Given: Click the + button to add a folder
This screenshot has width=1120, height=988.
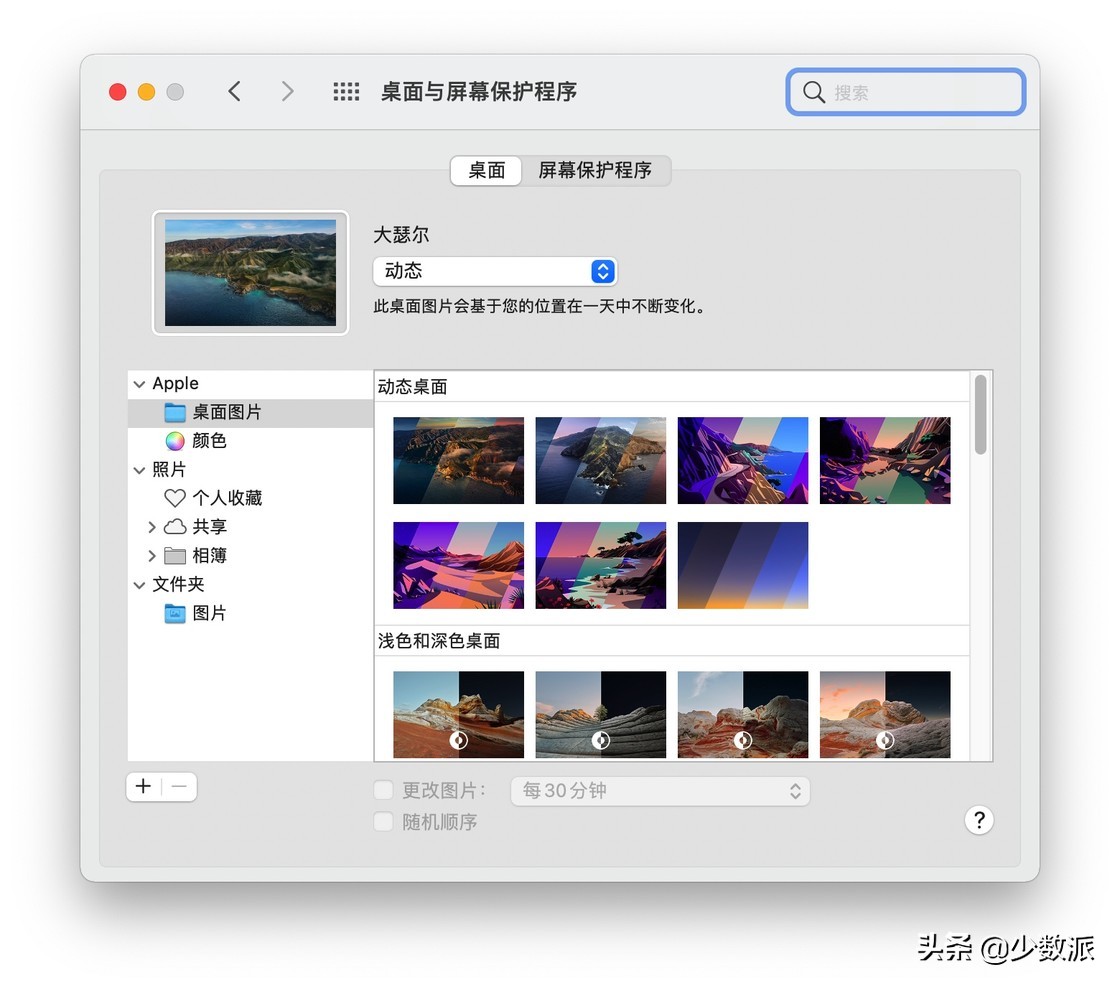Looking at the screenshot, I should pos(143,787).
